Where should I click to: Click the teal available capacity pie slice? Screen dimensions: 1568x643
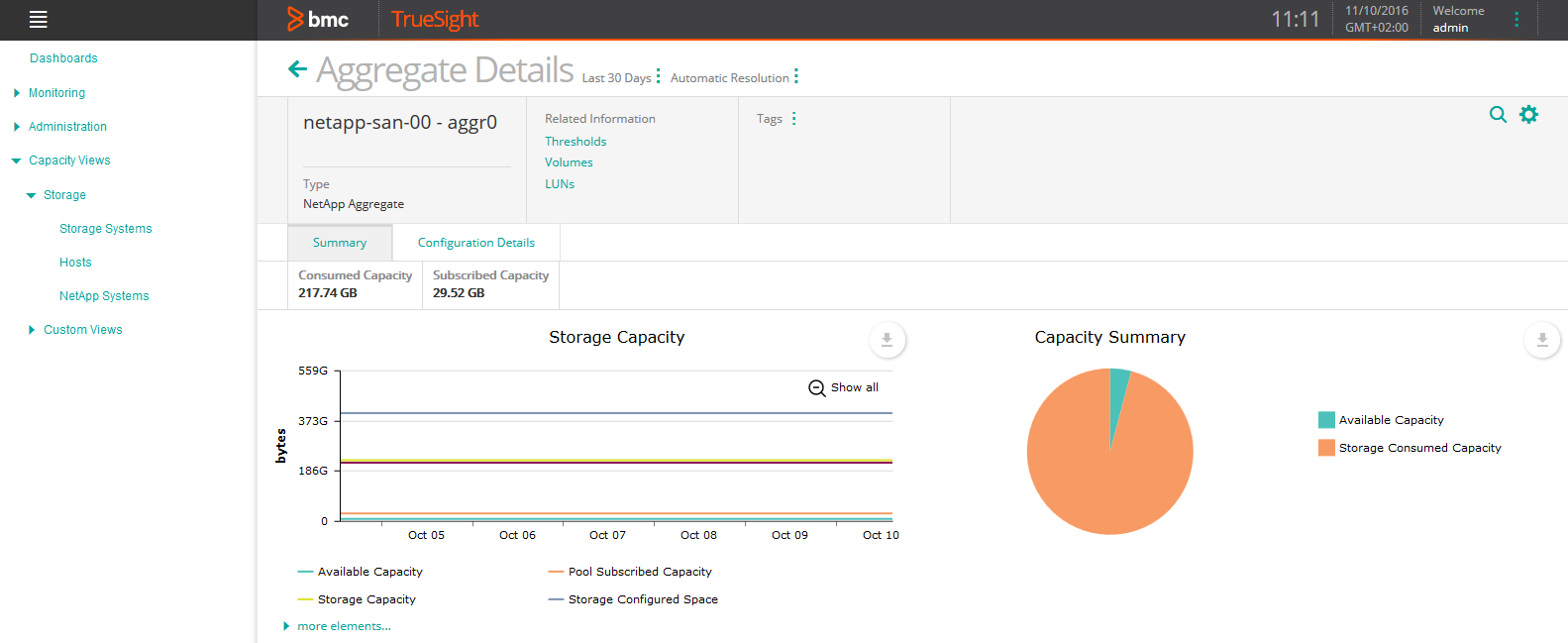[1118, 396]
